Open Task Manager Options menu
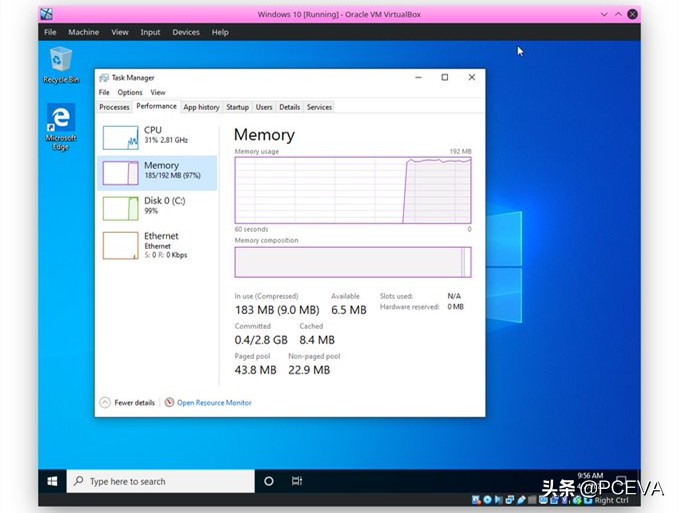This screenshot has width=679, height=513. click(130, 92)
